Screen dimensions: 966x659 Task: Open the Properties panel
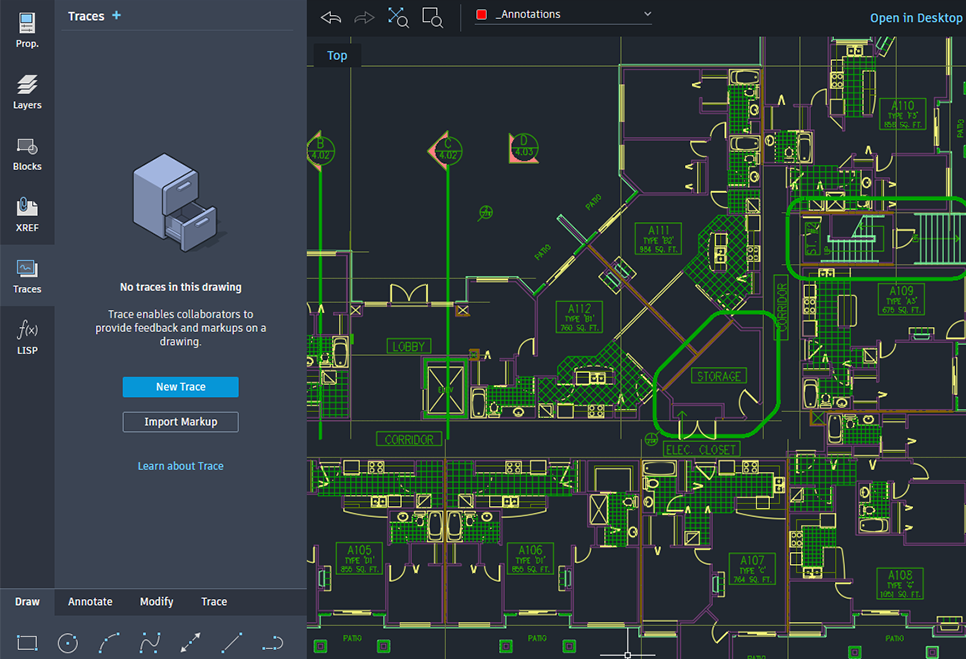[x=27, y=30]
